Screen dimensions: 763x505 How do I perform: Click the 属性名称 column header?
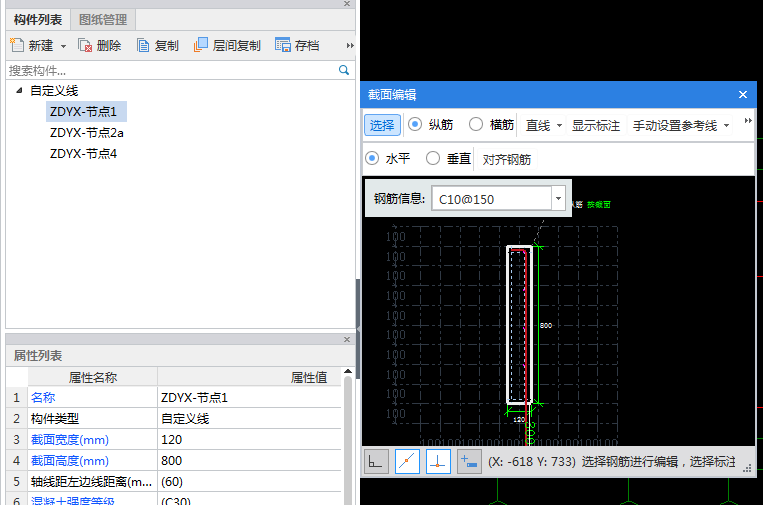point(92,377)
